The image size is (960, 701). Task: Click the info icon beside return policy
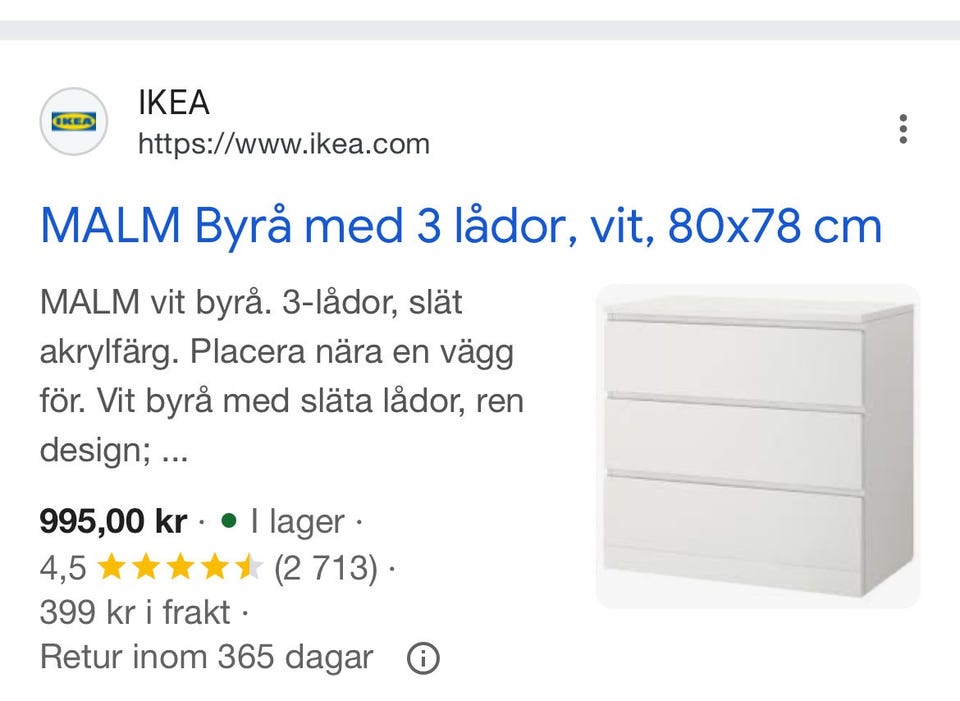[423, 658]
